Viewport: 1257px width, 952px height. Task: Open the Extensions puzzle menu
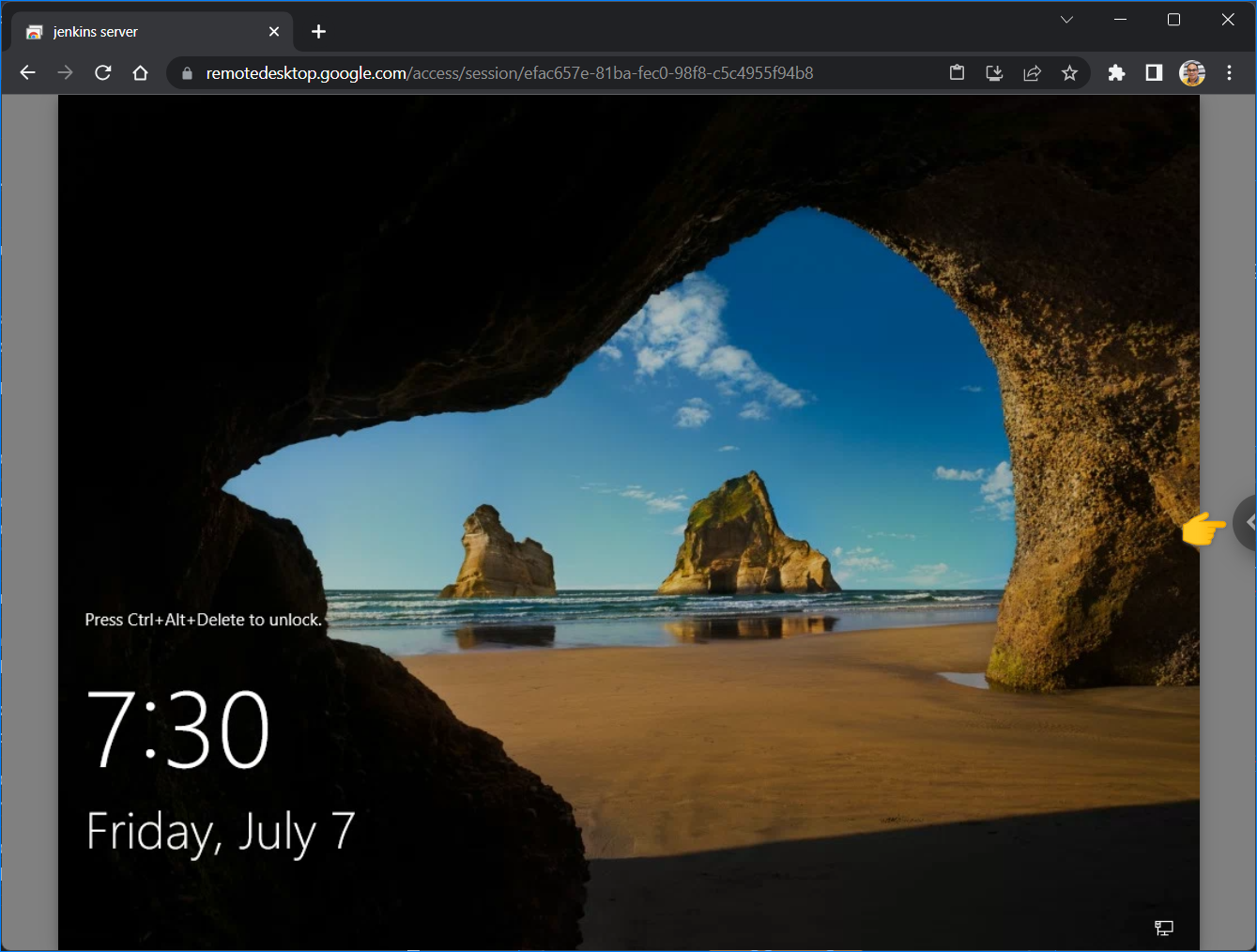coord(1116,73)
